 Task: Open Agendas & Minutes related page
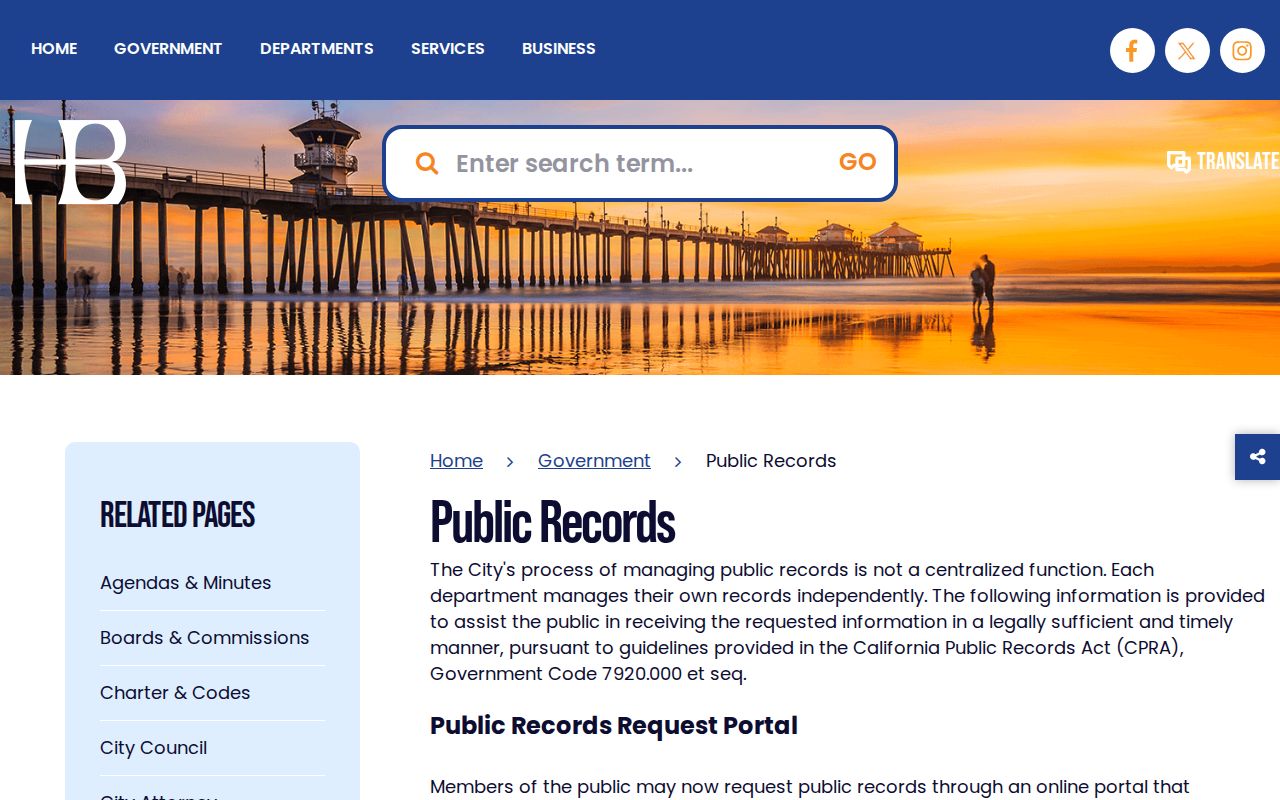[x=186, y=583]
